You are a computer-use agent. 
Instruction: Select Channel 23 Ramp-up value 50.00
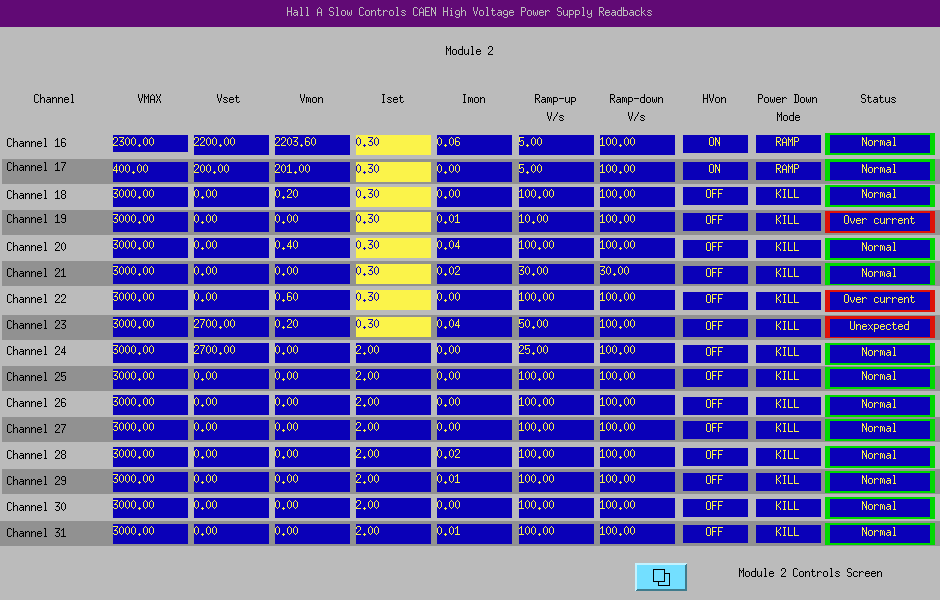(556, 327)
